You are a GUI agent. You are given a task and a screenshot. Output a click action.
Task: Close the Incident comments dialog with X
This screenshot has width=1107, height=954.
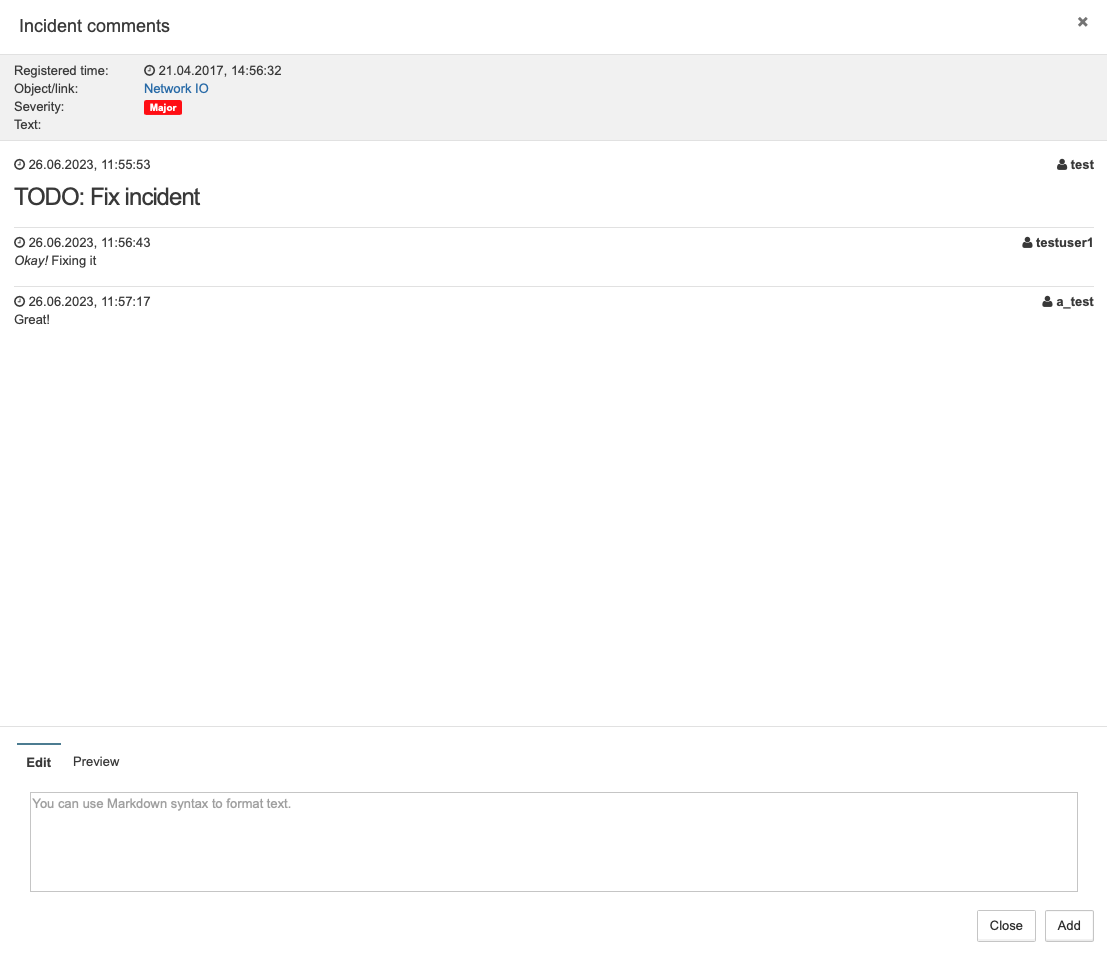[1082, 22]
